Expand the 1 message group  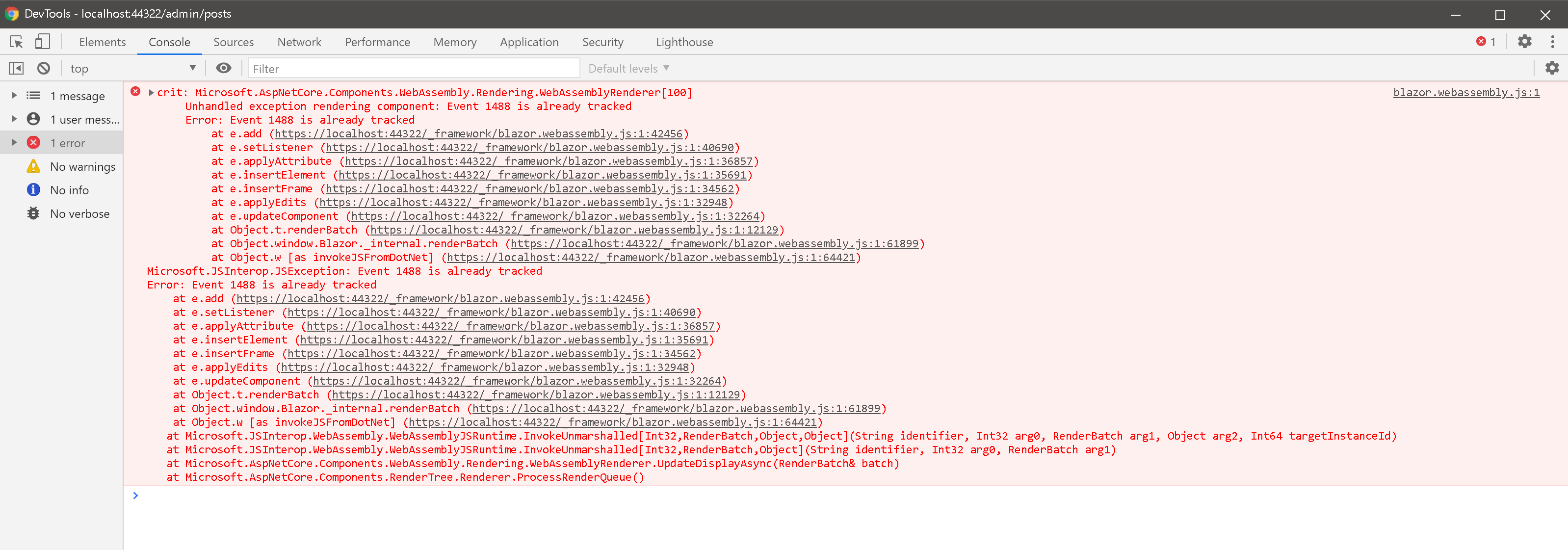(14, 96)
